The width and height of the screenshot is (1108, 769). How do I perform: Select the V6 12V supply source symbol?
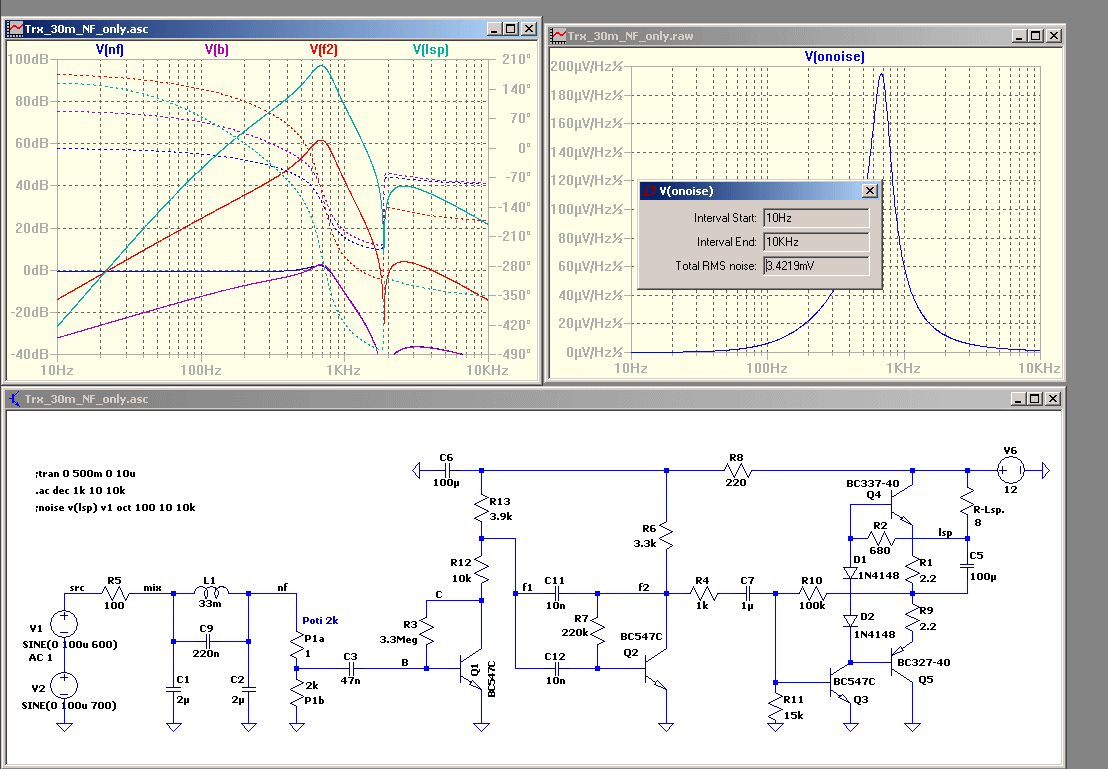pos(1009,469)
